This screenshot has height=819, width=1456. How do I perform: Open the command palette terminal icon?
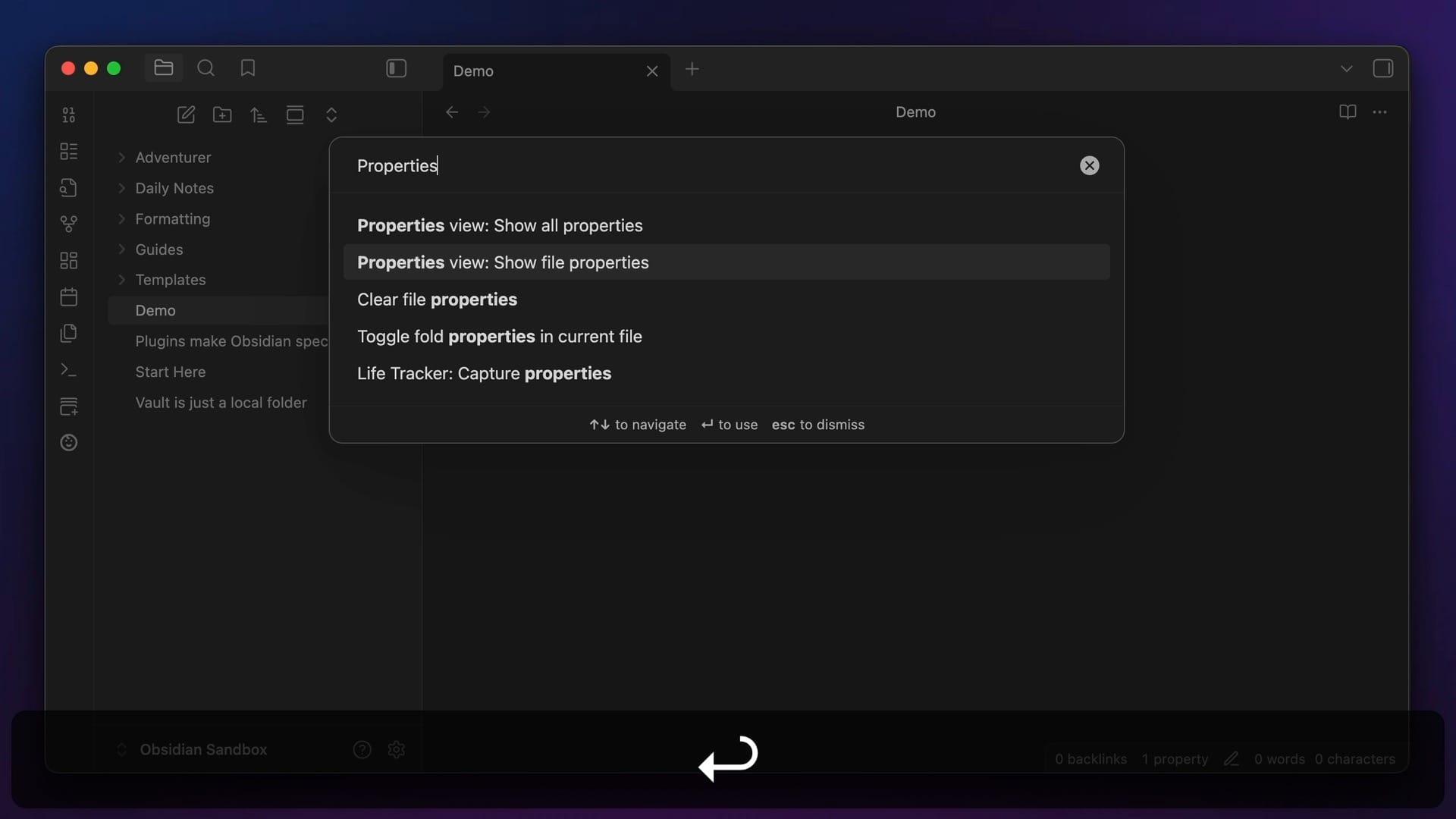(x=69, y=370)
